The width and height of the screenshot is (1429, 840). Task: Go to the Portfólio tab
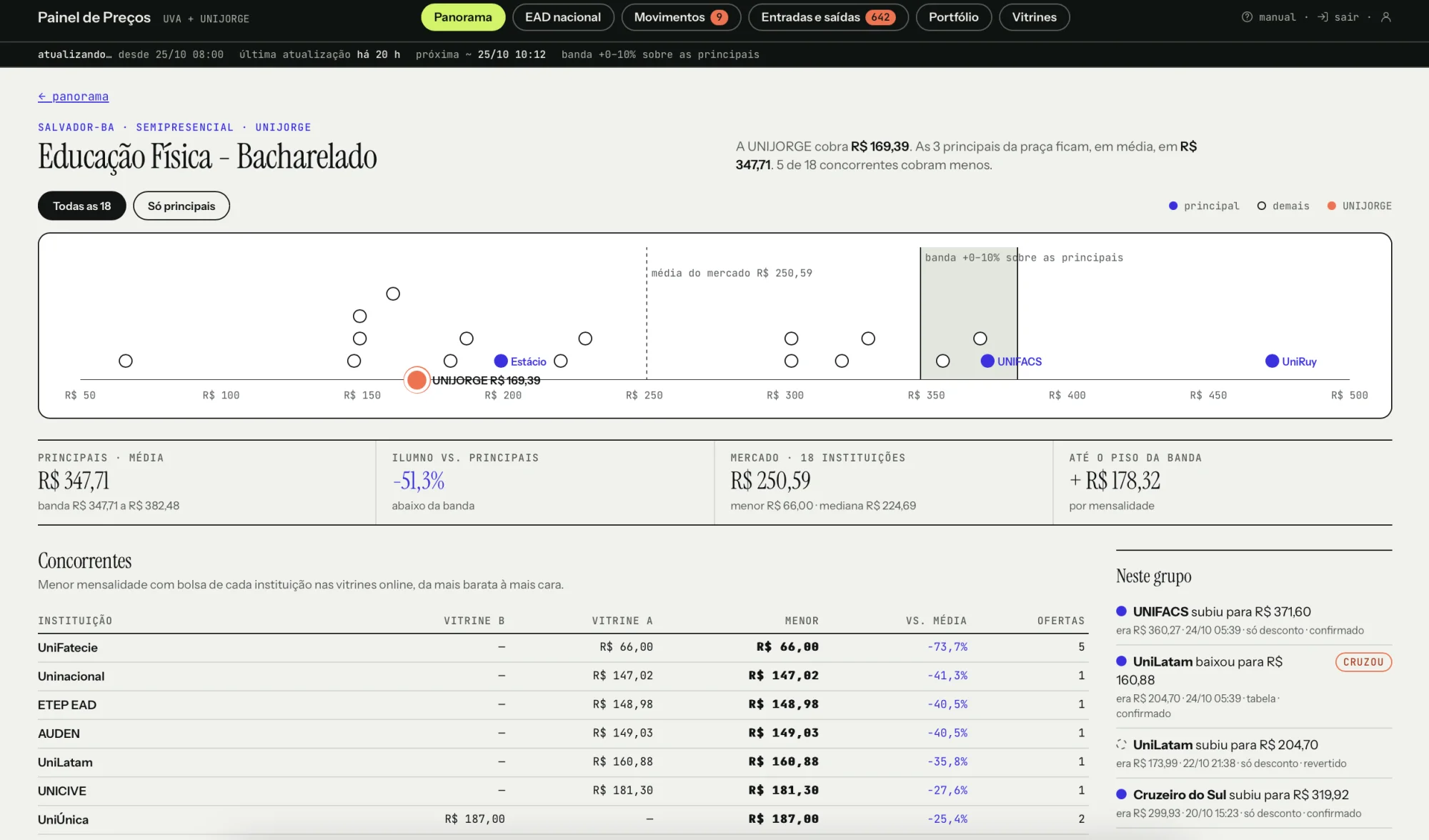(953, 17)
